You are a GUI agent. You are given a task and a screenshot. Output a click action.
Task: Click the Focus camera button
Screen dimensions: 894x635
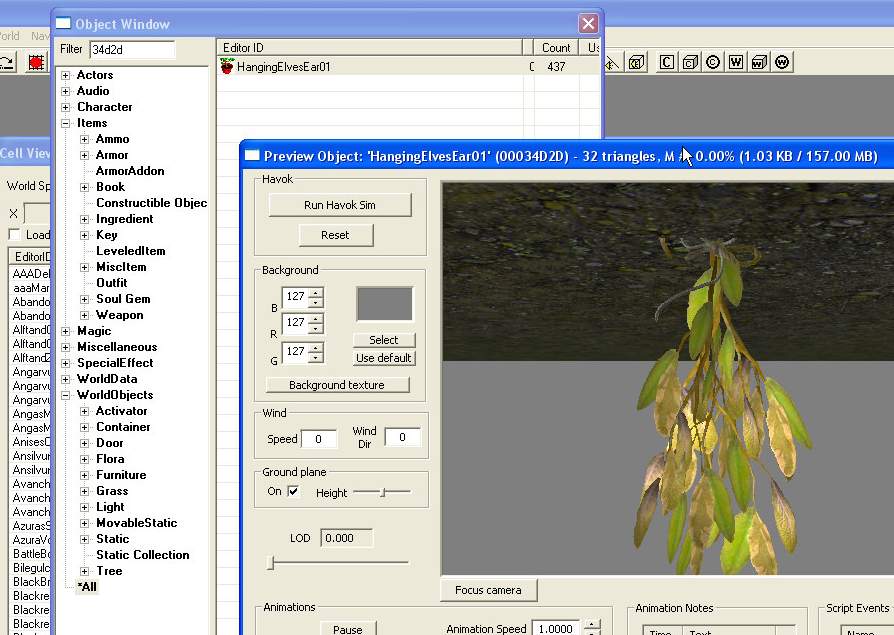488,590
